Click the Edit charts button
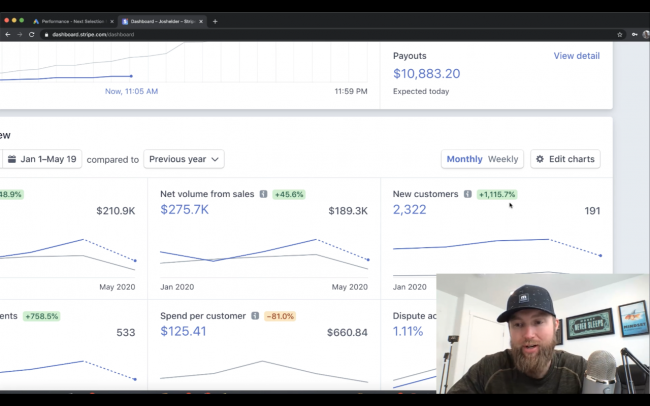Viewport: 650px width, 406px height. click(565, 159)
